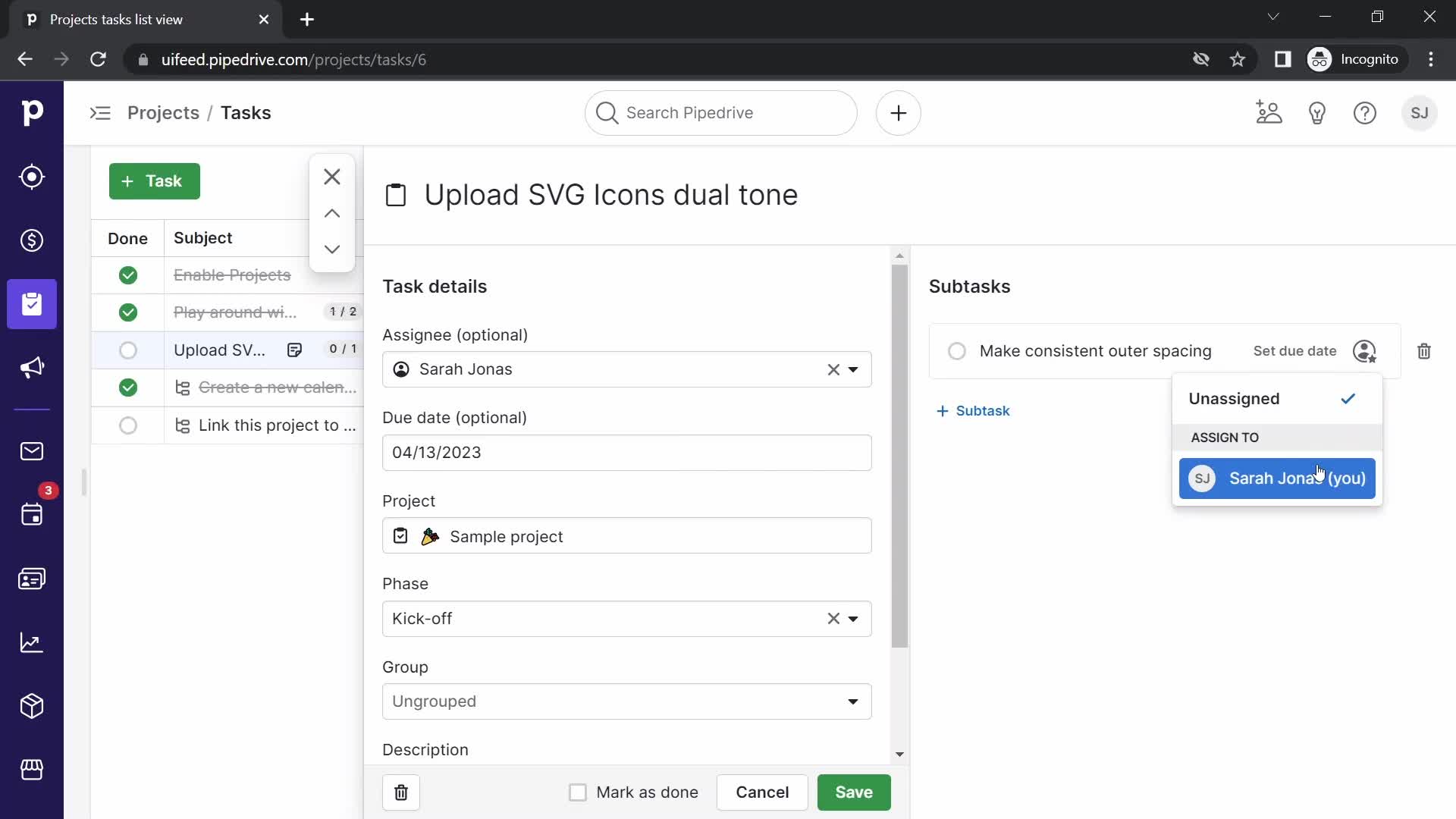Select Sarah Jonas (you) from assign menu

(x=1281, y=478)
